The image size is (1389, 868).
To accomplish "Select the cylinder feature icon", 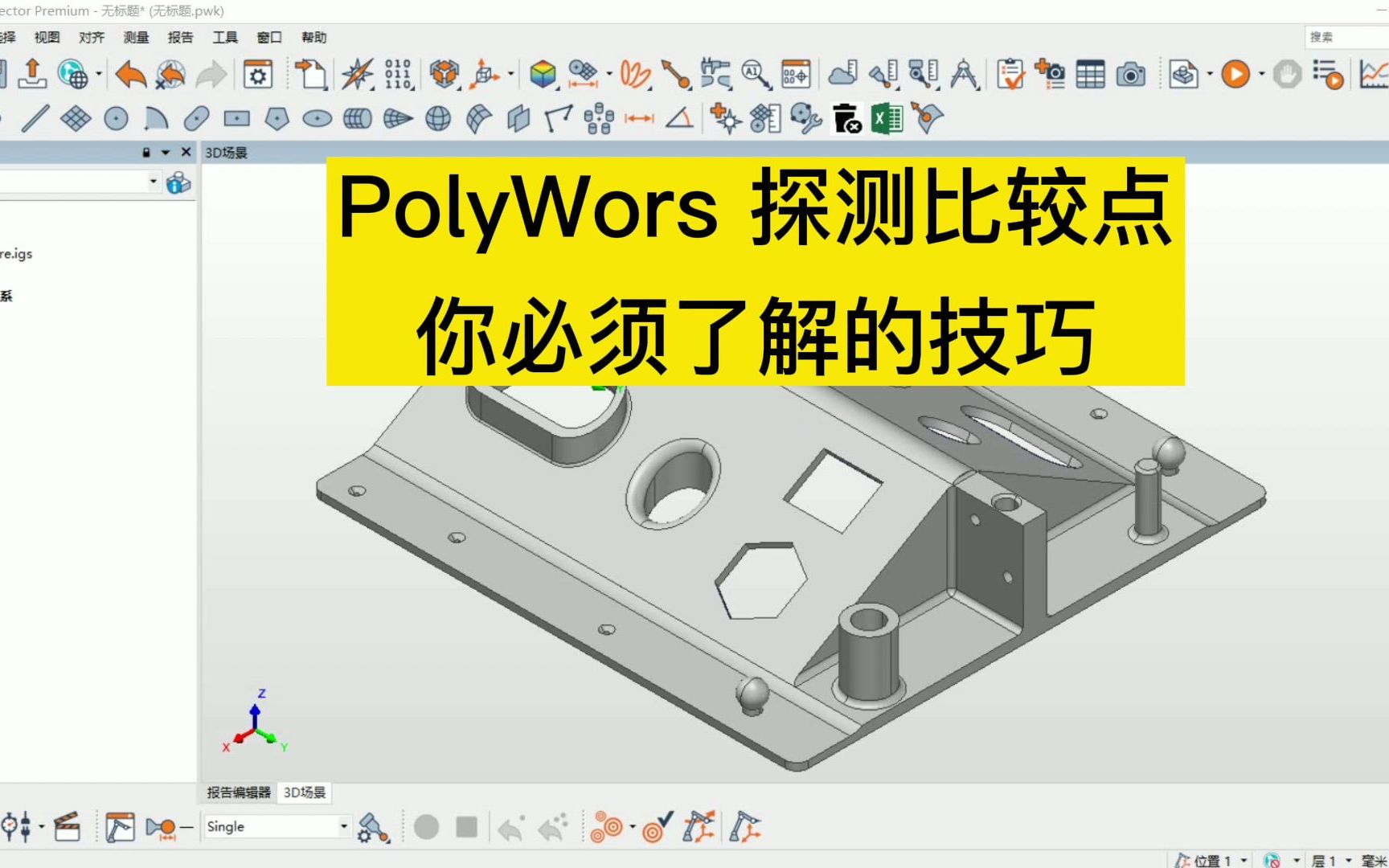I will tap(358, 119).
